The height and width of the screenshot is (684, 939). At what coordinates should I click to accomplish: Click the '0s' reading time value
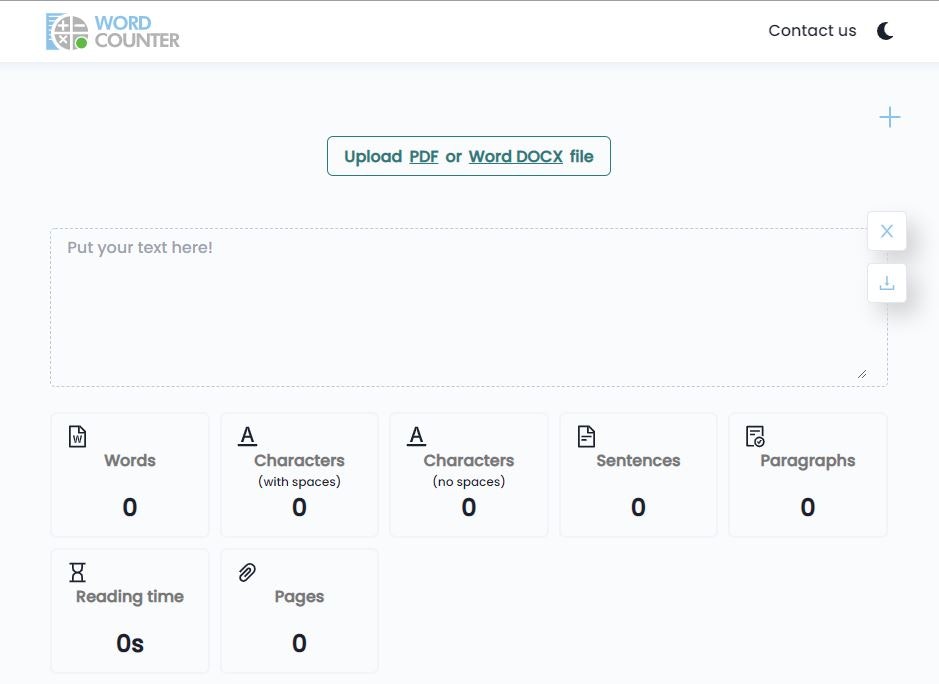(x=130, y=643)
